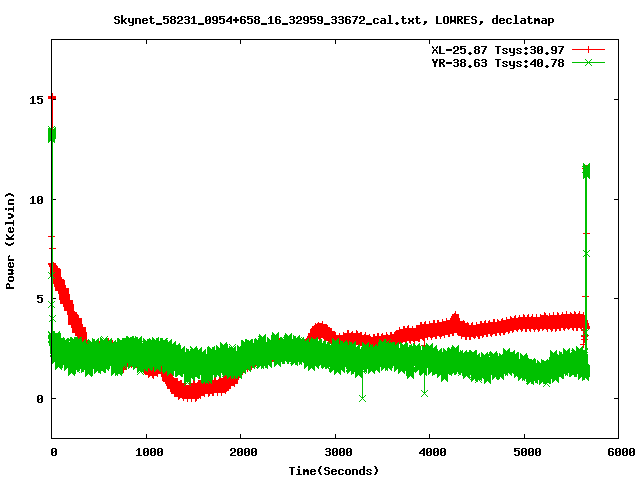Click the x-axis tick label 6000
The image size is (640, 480).
pos(621,452)
